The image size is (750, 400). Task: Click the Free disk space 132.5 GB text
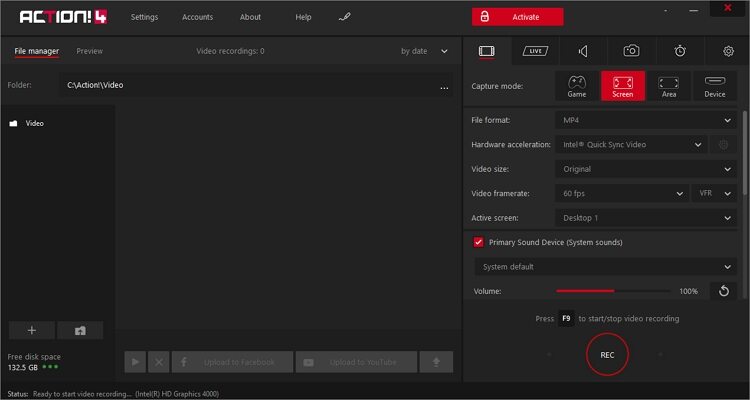coord(34,362)
